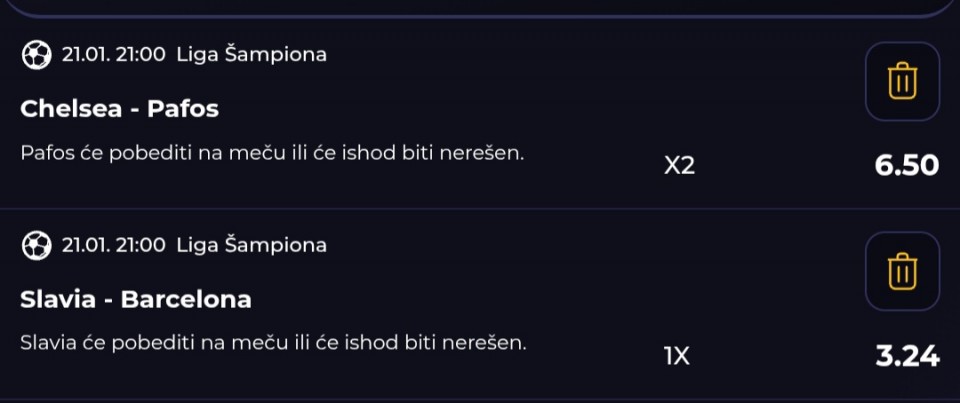This screenshot has height=403, width=960.
Task: Click the soccer ball icon beside Chelsea match
Action: pyautogui.click(x=36, y=55)
